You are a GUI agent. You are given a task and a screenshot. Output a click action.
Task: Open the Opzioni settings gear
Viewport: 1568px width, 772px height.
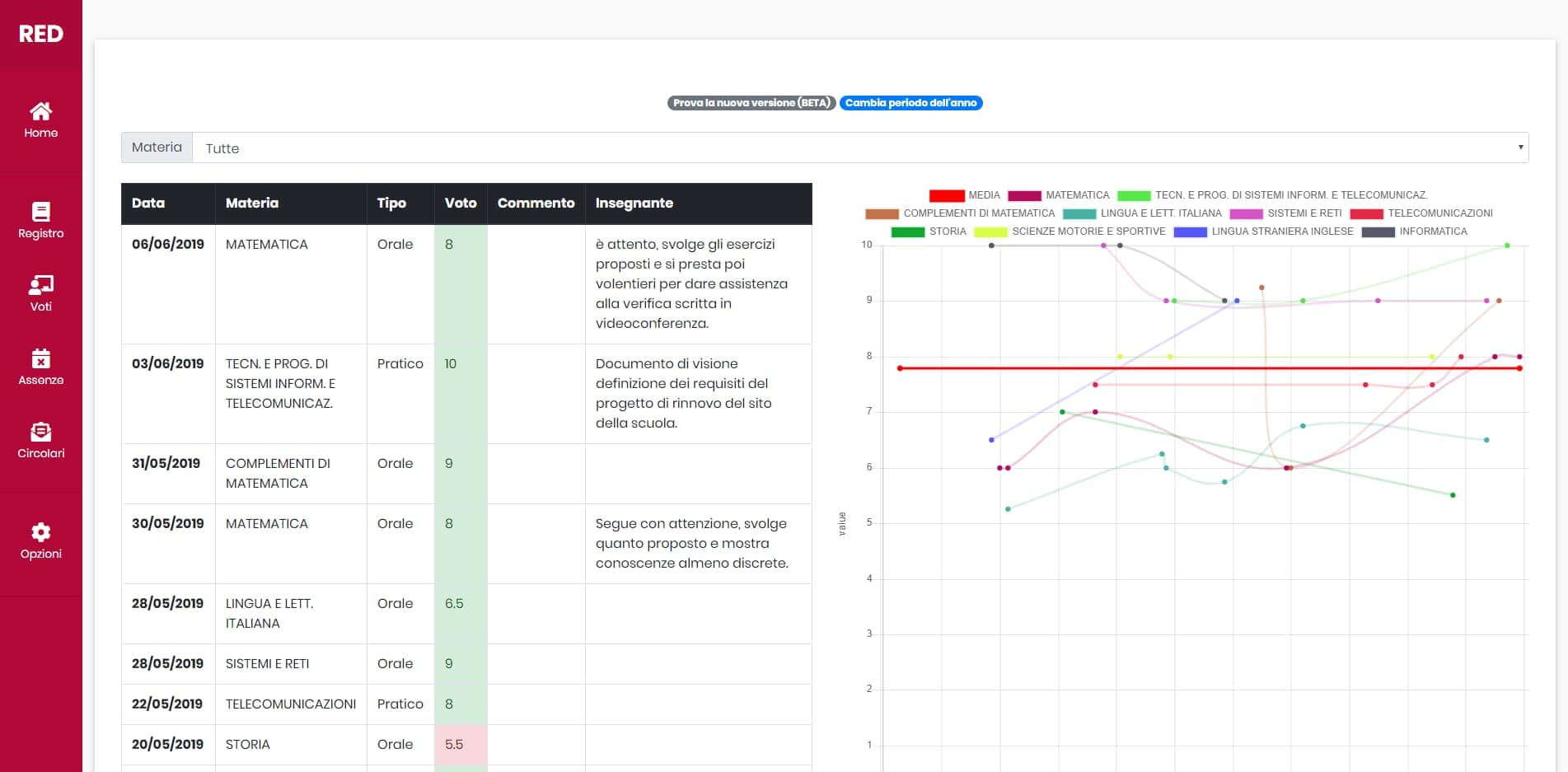[40, 540]
